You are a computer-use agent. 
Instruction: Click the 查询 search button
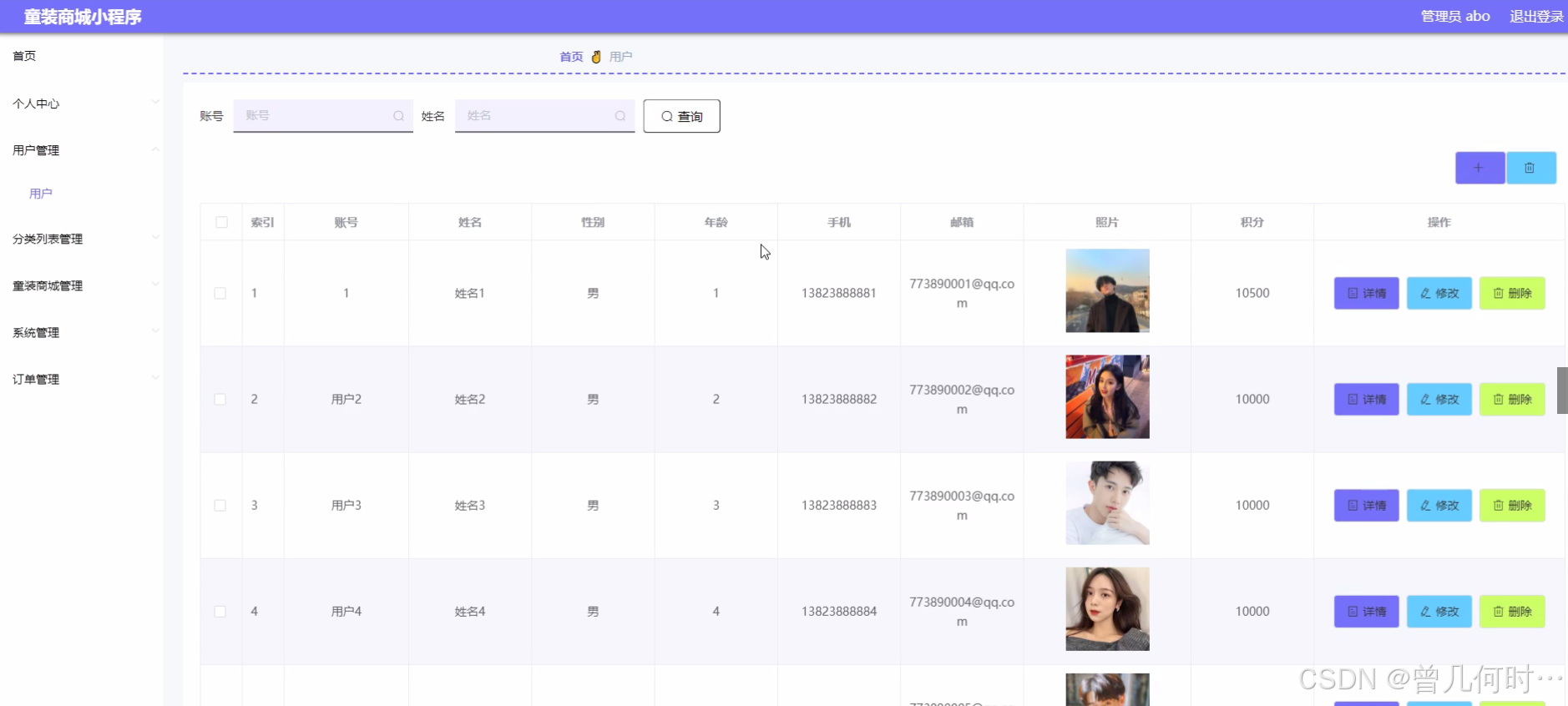(681, 116)
